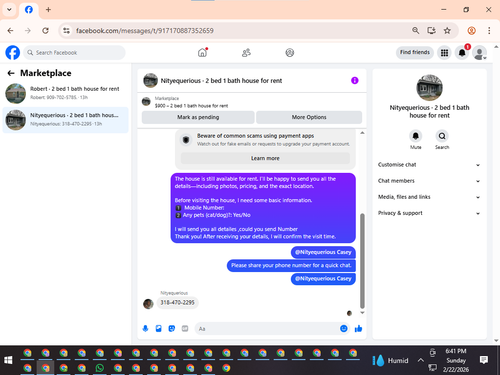The height and width of the screenshot is (375, 500).
Task: Open the notifications bell in Facebook header
Action: (462, 53)
